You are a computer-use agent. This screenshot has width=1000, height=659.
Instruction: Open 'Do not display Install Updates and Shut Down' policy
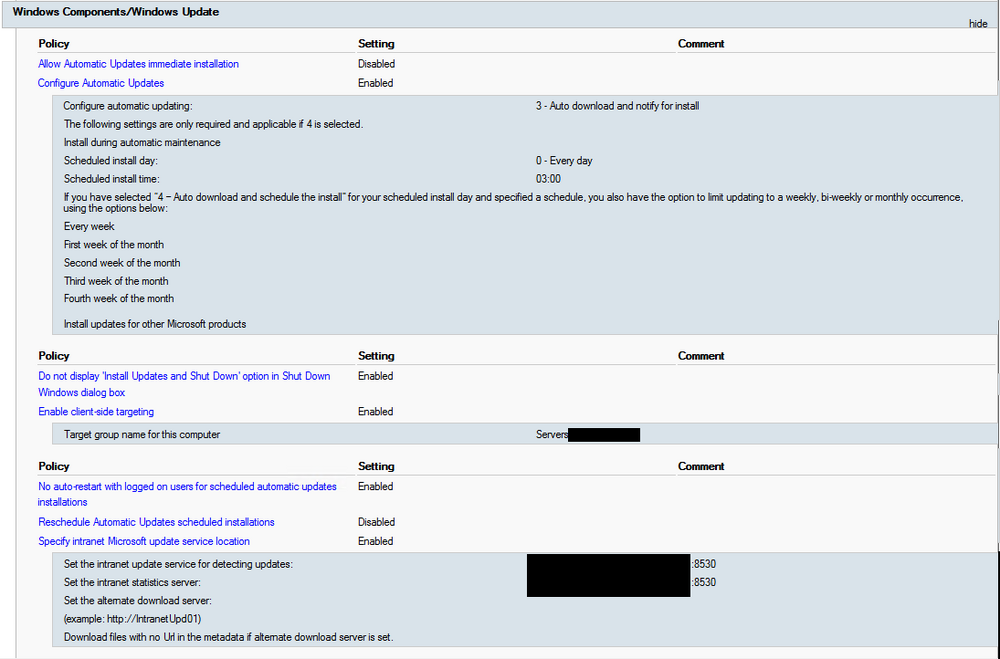click(x=184, y=384)
